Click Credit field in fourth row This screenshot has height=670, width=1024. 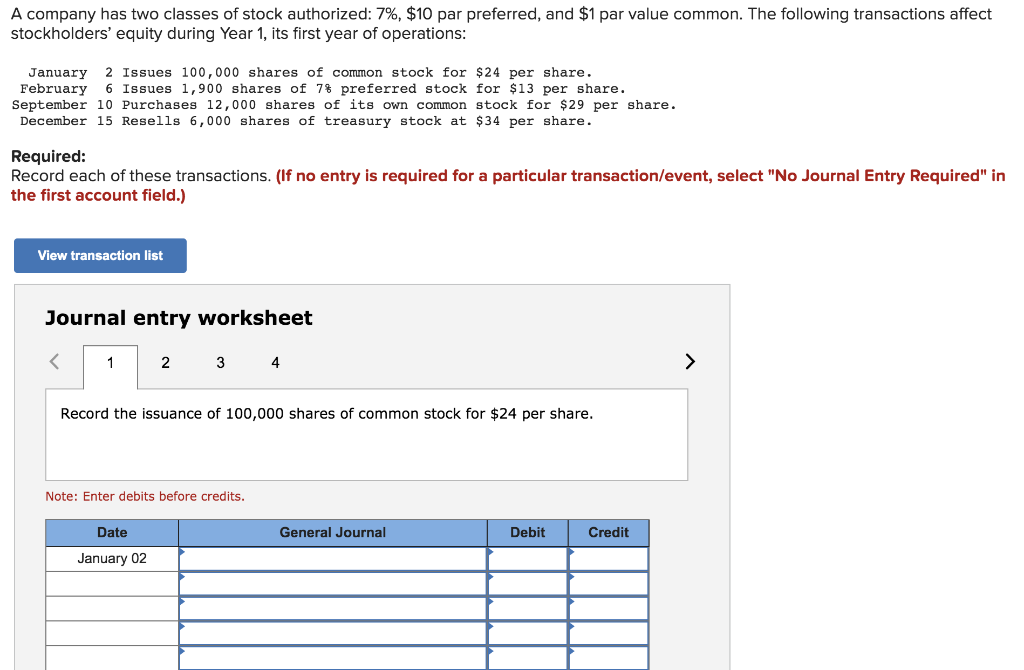[609, 633]
